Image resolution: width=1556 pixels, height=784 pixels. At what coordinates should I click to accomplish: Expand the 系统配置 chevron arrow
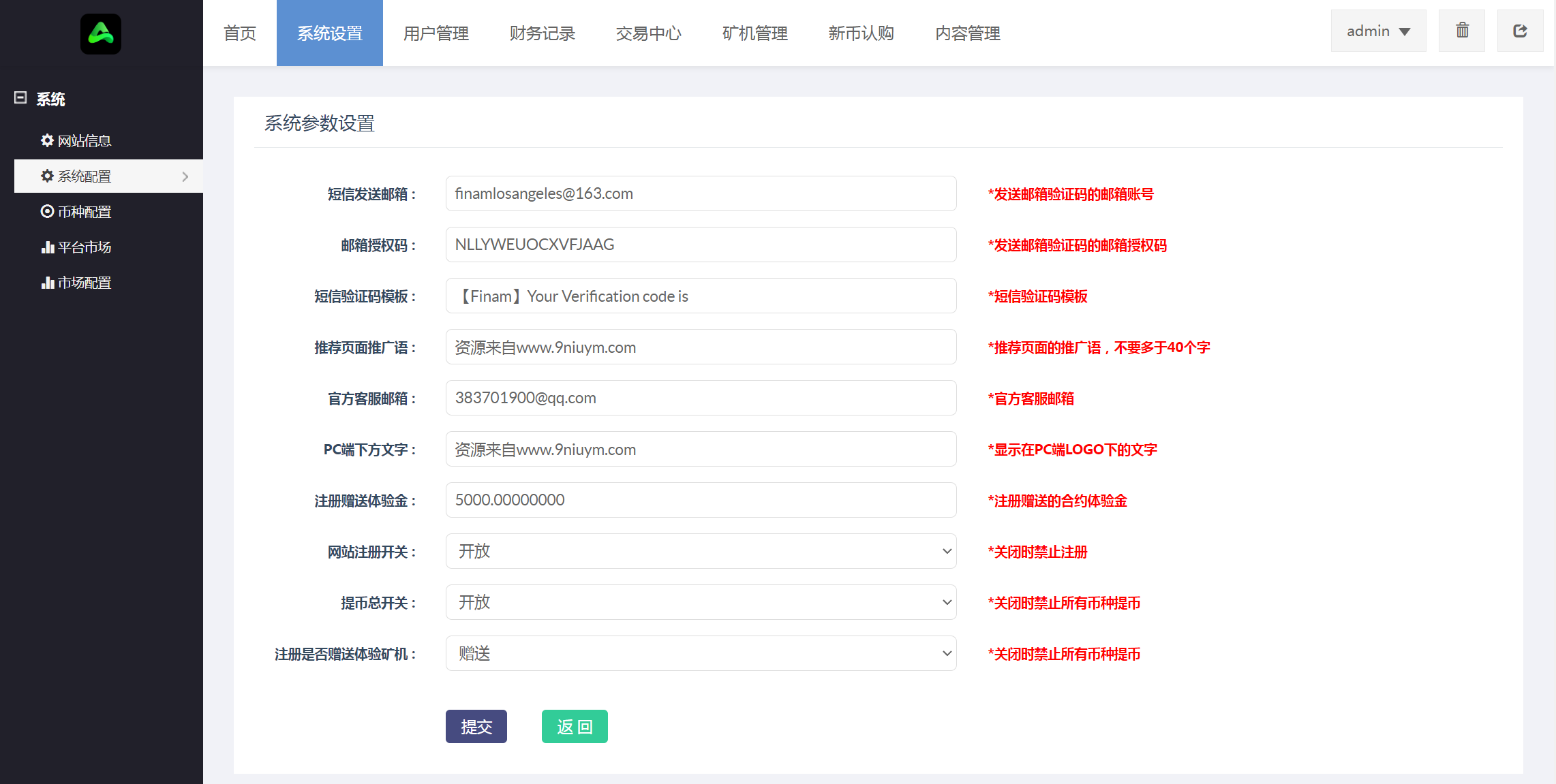(x=185, y=176)
